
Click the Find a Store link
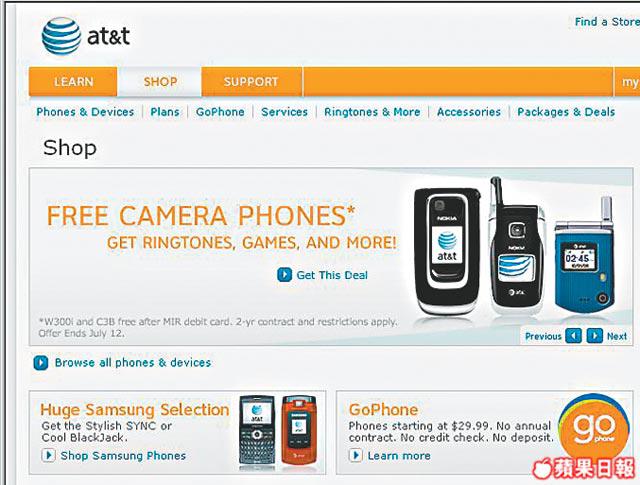607,22
